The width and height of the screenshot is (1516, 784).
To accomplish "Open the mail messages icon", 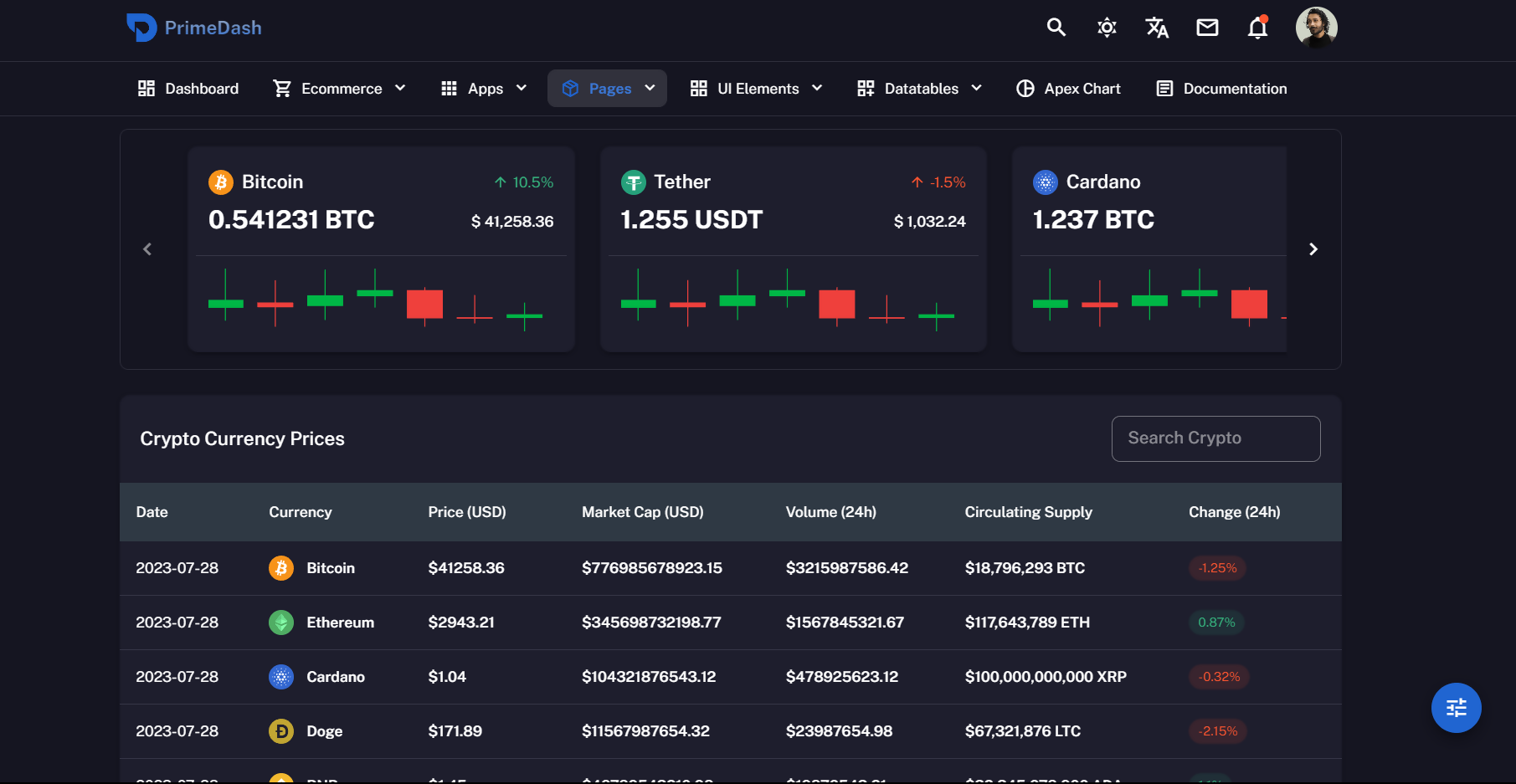I will pos(1207,28).
